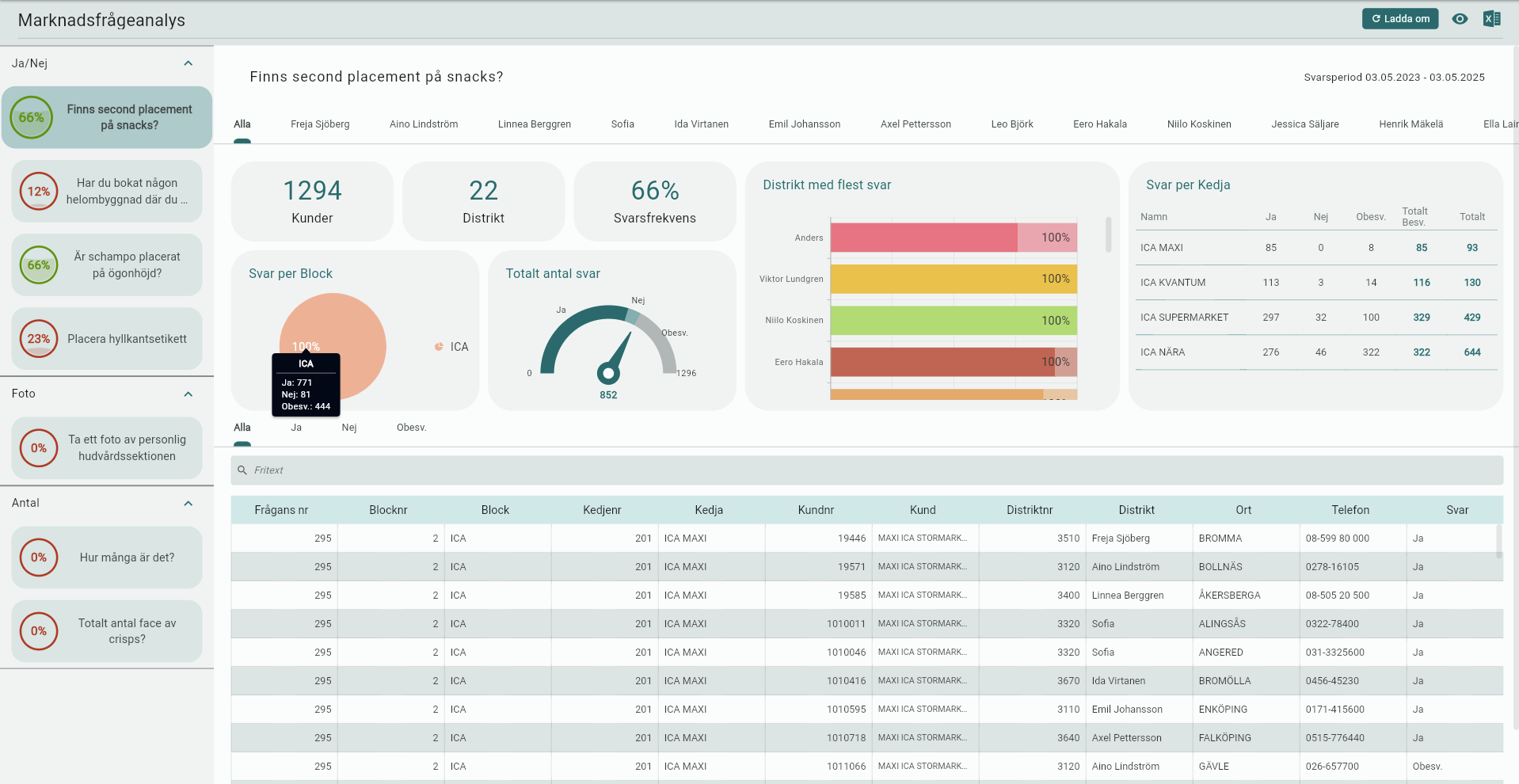Click the search icon in Fritext field
The height and width of the screenshot is (784, 1519).
[242, 470]
